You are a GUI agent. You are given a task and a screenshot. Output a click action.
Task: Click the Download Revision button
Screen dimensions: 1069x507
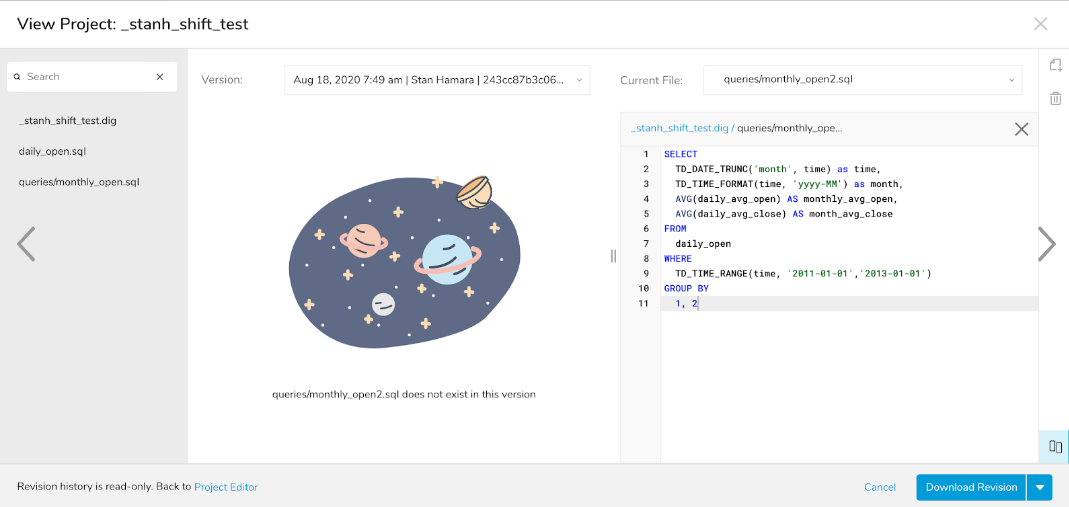pyautogui.click(x=971, y=487)
